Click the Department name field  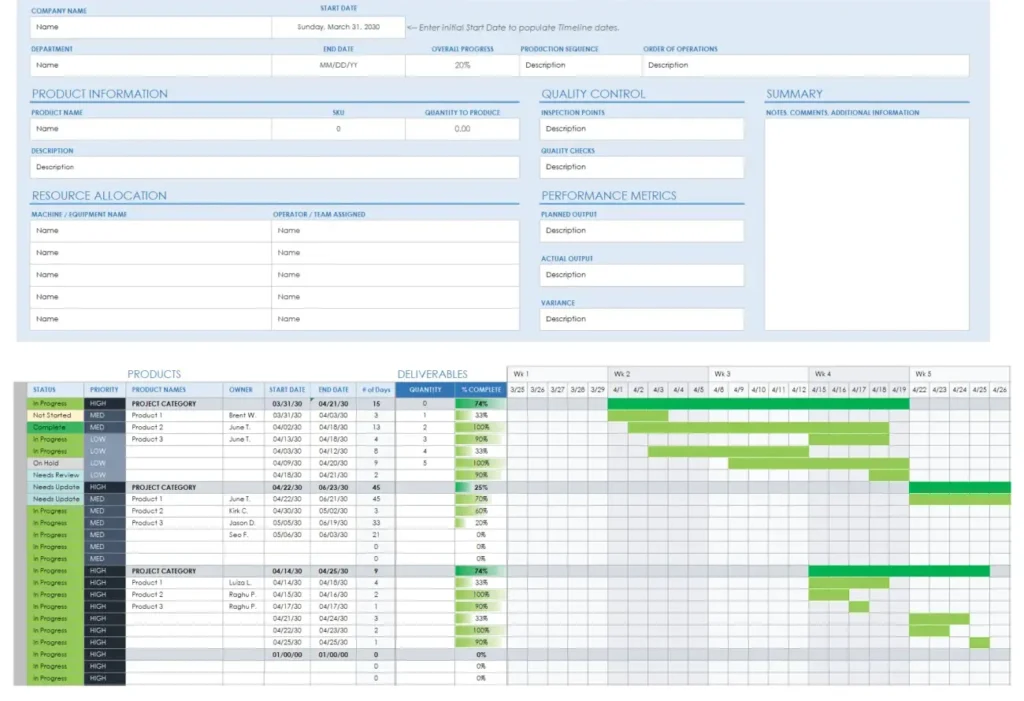pos(151,65)
